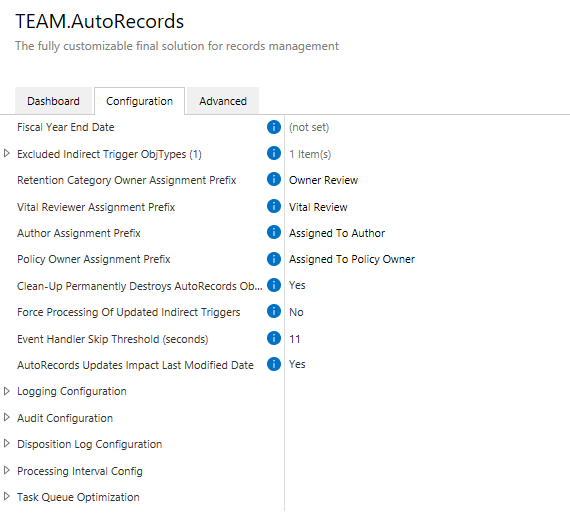Edit the Fiscal Year End Date (not set) value
Viewport: 570px width, 528px height.
coord(309,127)
